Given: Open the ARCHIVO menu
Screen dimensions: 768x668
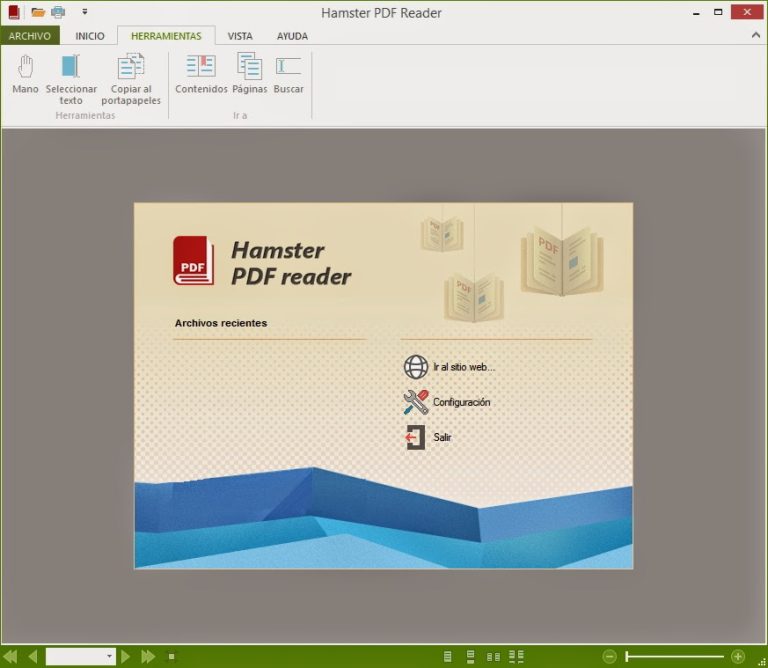Looking at the screenshot, I should coord(30,36).
